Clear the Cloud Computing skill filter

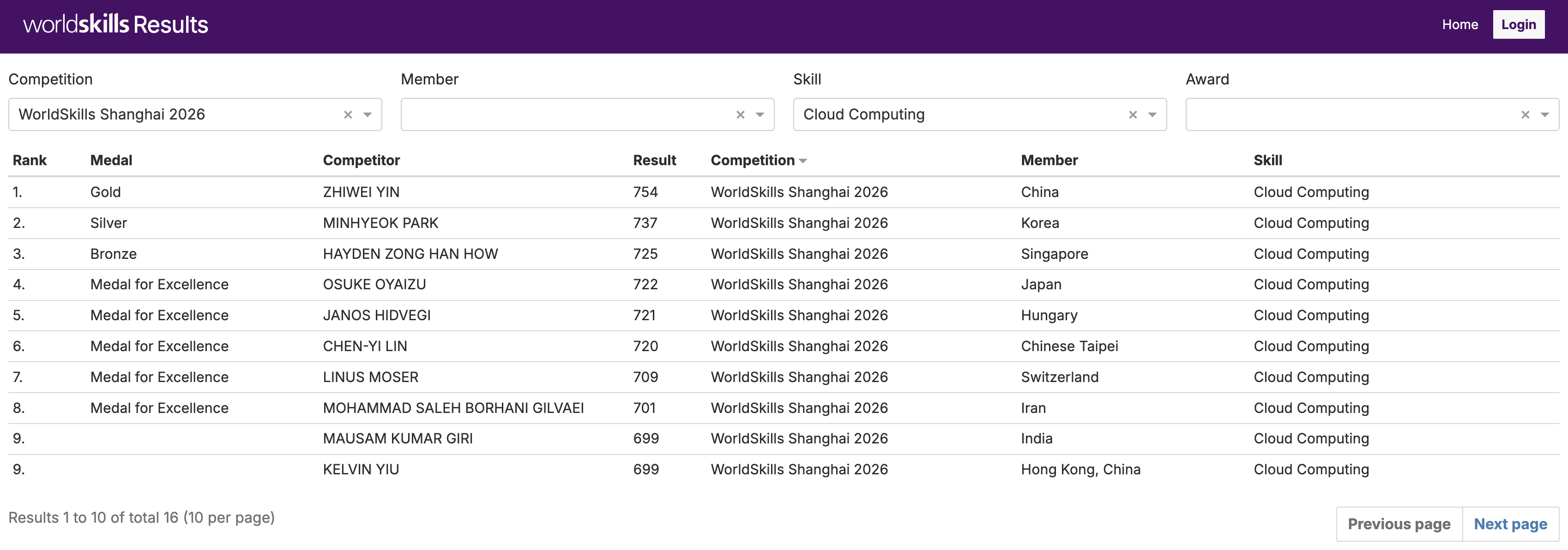(x=1133, y=114)
